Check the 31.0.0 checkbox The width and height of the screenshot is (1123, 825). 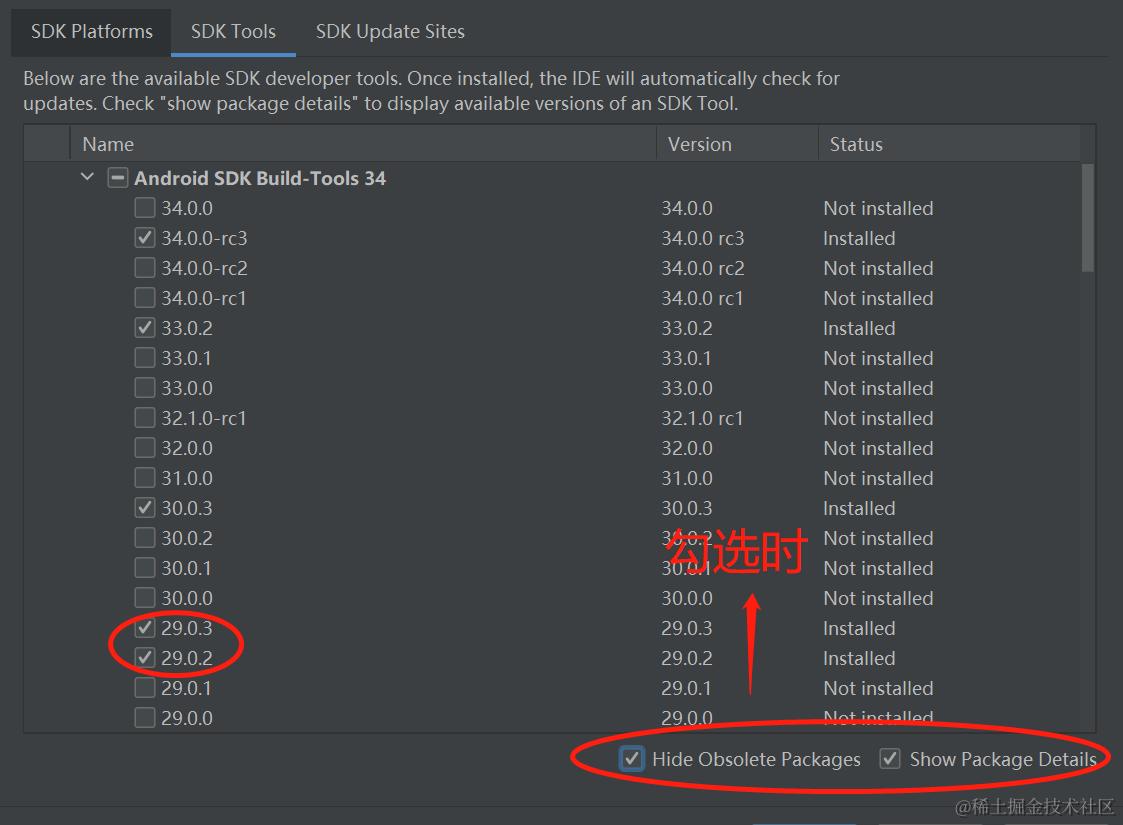click(x=145, y=478)
